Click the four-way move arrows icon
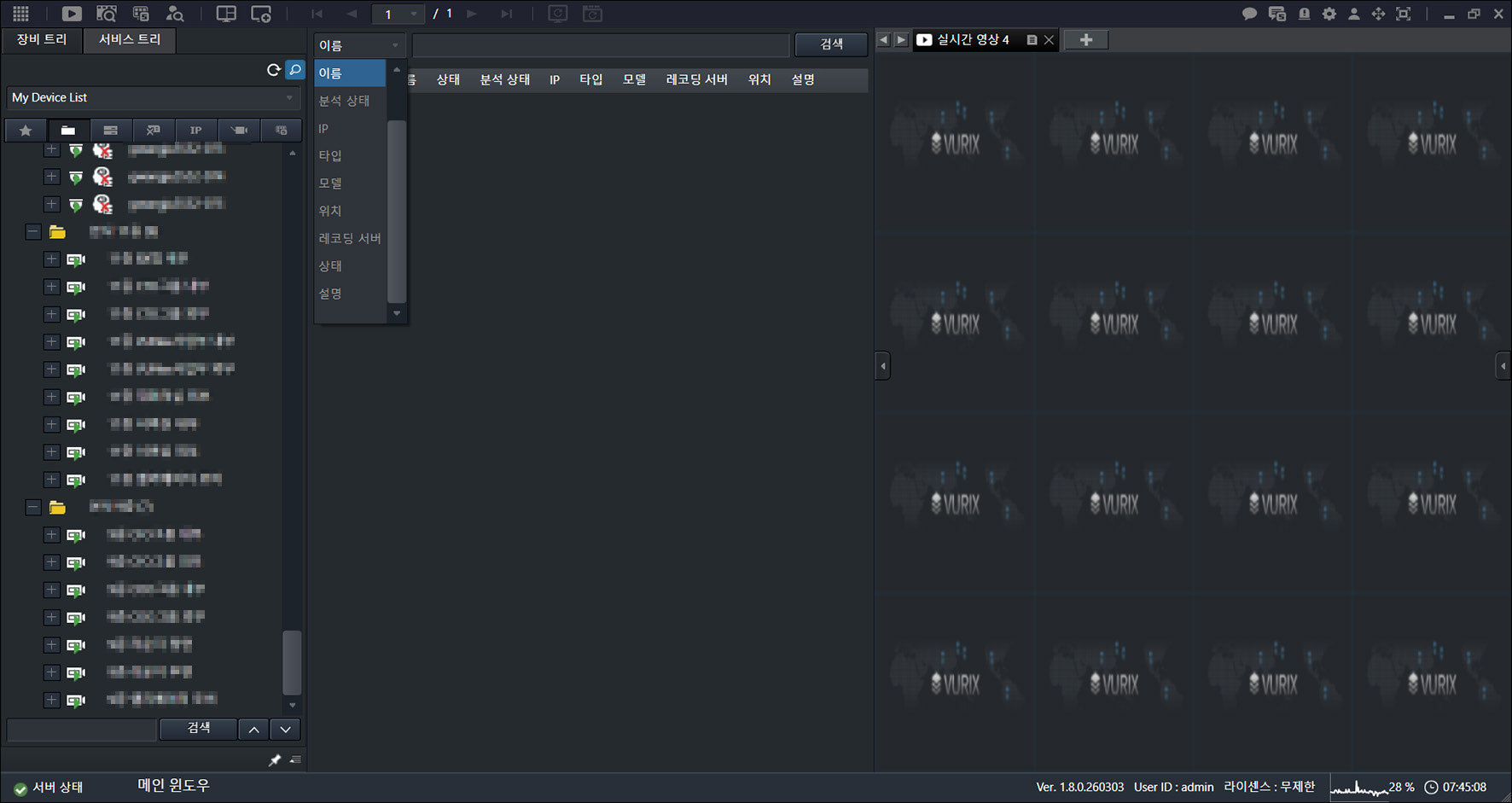Image resolution: width=1512 pixels, height=803 pixels. (x=1378, y=14)
